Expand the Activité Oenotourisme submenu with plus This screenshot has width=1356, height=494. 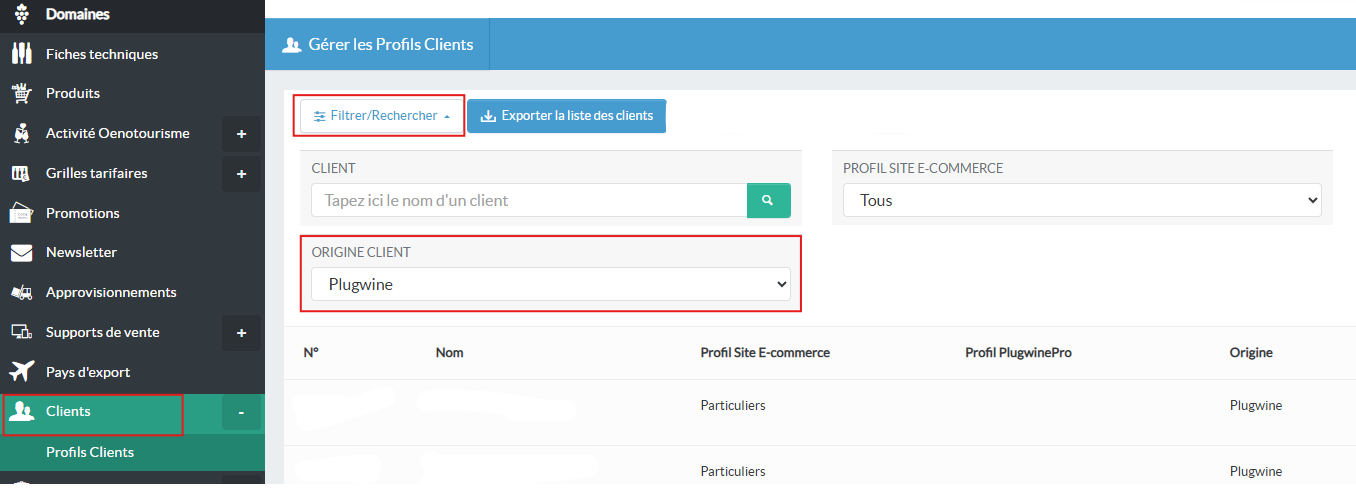241,134
